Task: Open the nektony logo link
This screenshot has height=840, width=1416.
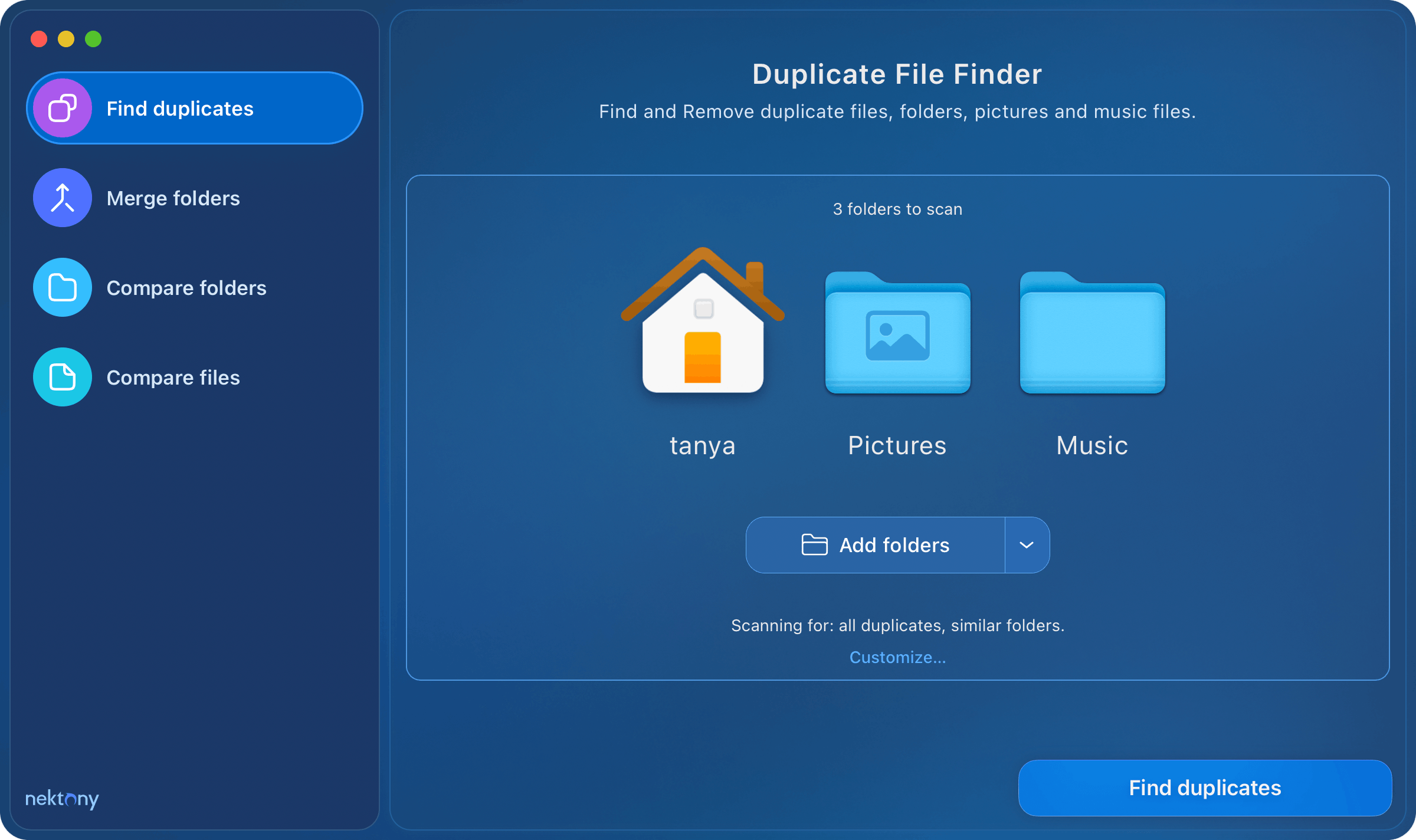Action: tap(62, 799)
